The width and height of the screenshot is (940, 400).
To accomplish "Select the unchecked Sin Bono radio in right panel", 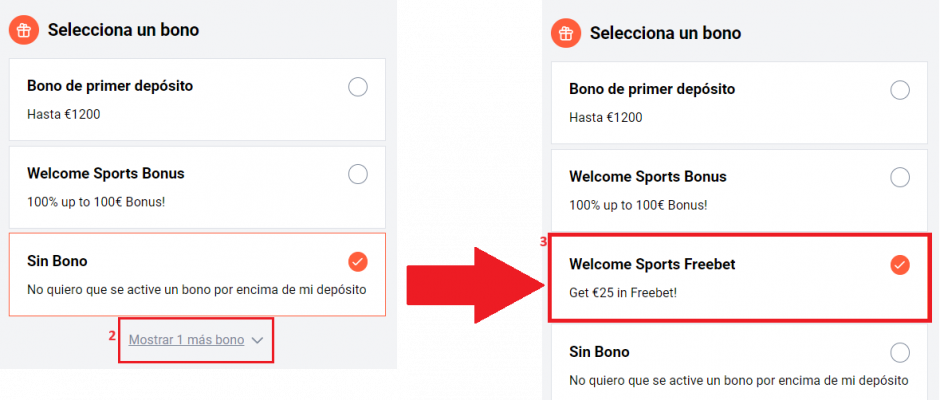I will [900, 353].
